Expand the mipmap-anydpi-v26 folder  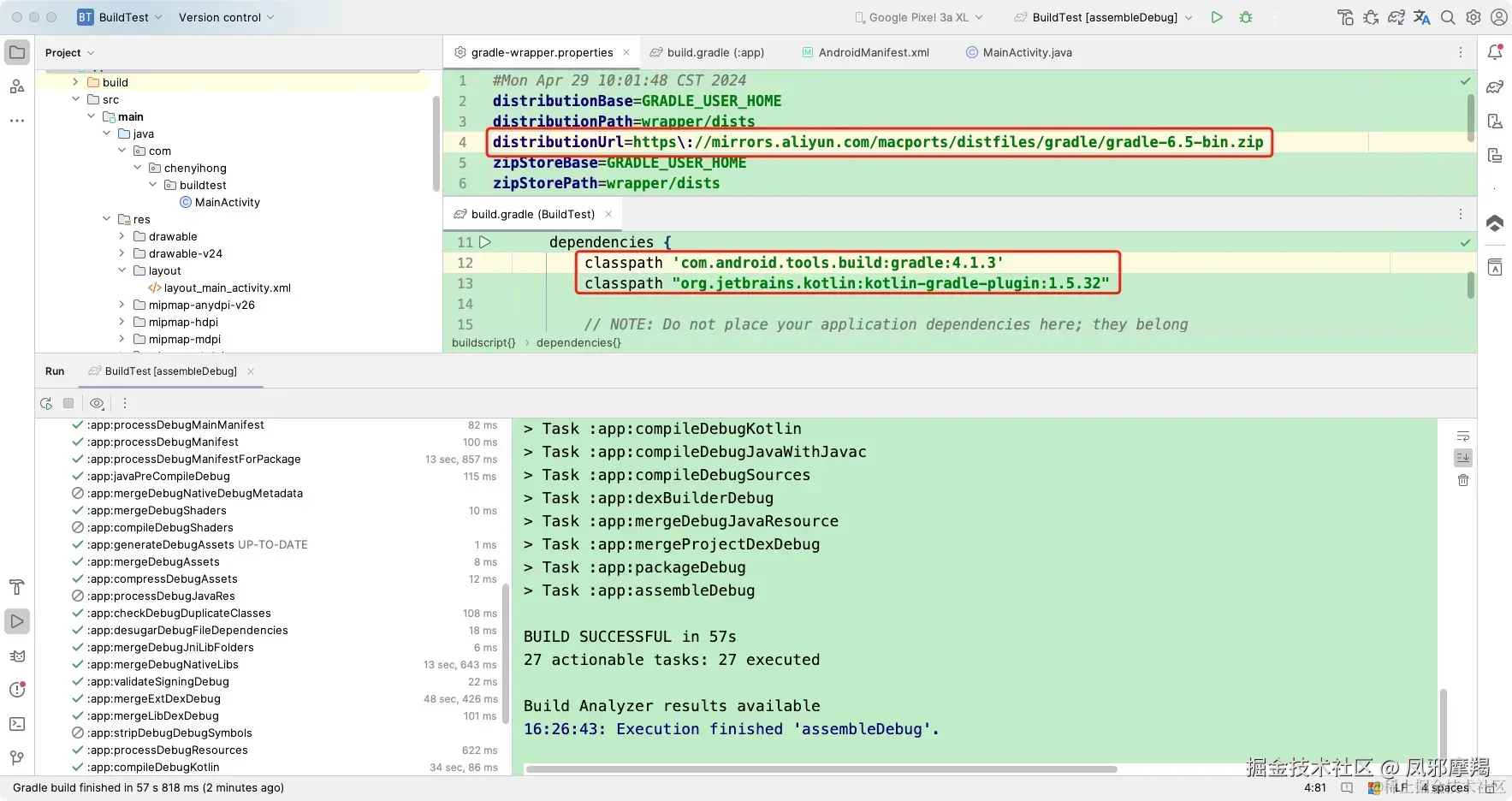122,305
